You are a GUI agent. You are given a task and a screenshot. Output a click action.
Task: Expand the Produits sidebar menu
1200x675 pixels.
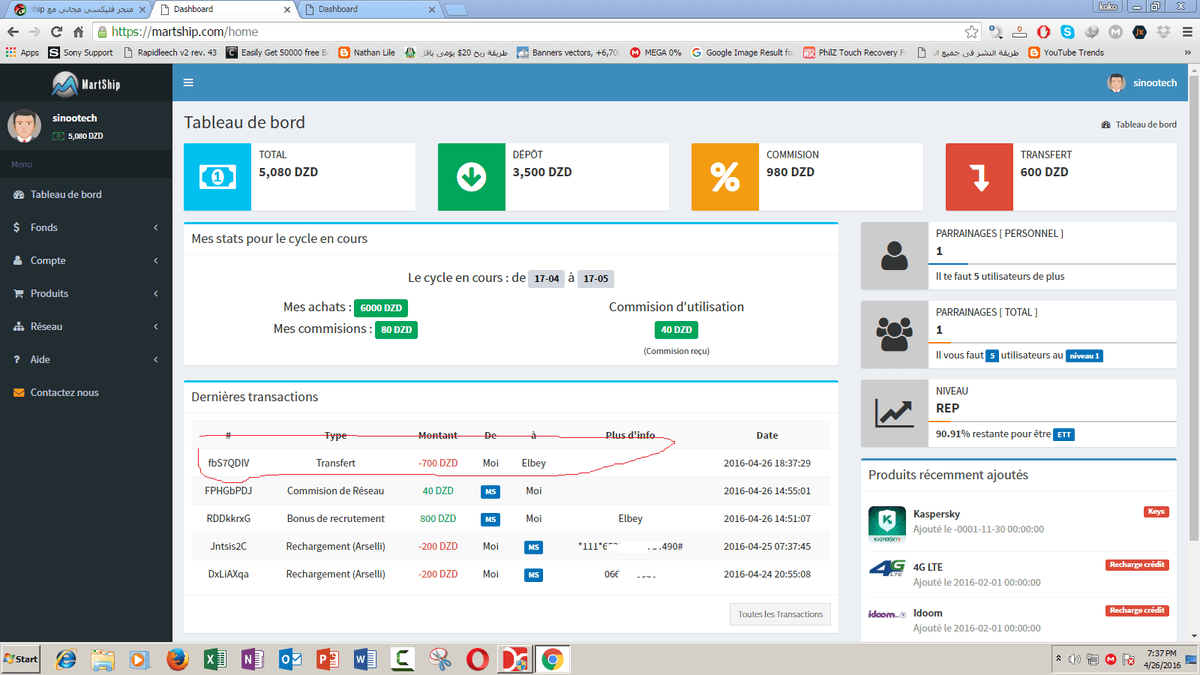click(49, 294)
